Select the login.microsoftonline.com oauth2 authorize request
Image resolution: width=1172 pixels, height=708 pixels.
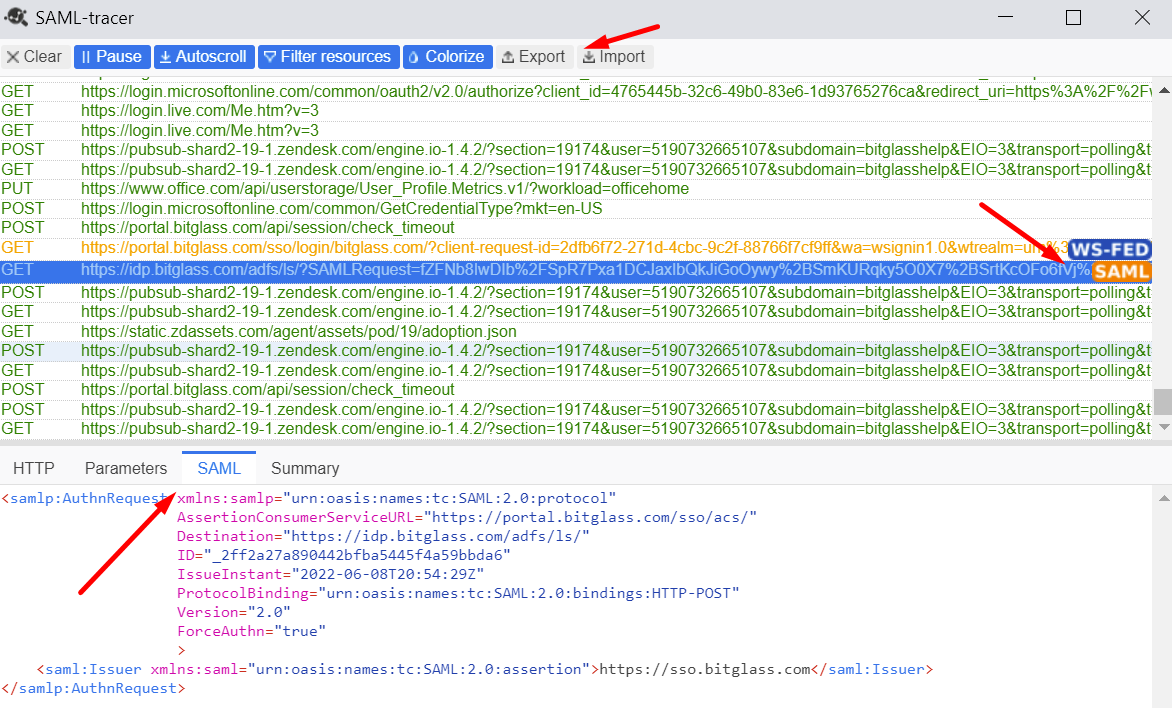coord(576,91)
